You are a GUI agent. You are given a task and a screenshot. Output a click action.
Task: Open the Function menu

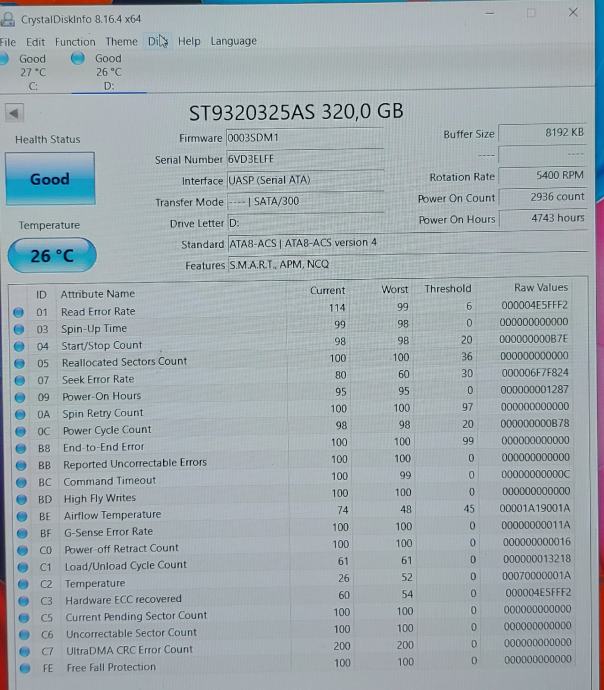pos(75,42)
